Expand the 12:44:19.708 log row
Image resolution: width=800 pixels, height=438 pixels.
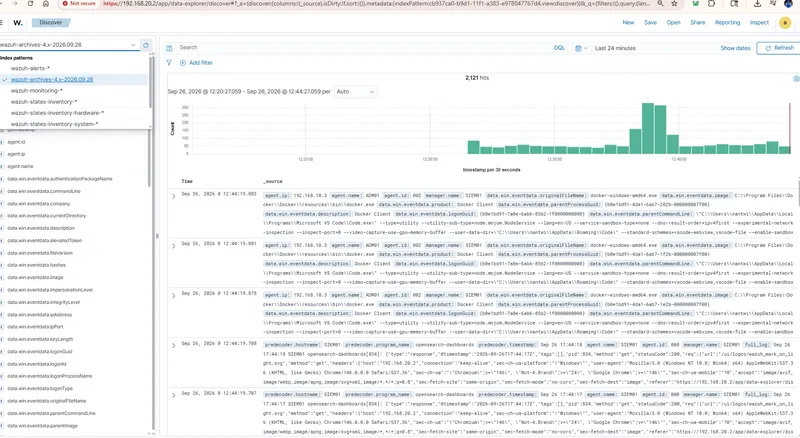pyautogui.click(x=173, y=346)
